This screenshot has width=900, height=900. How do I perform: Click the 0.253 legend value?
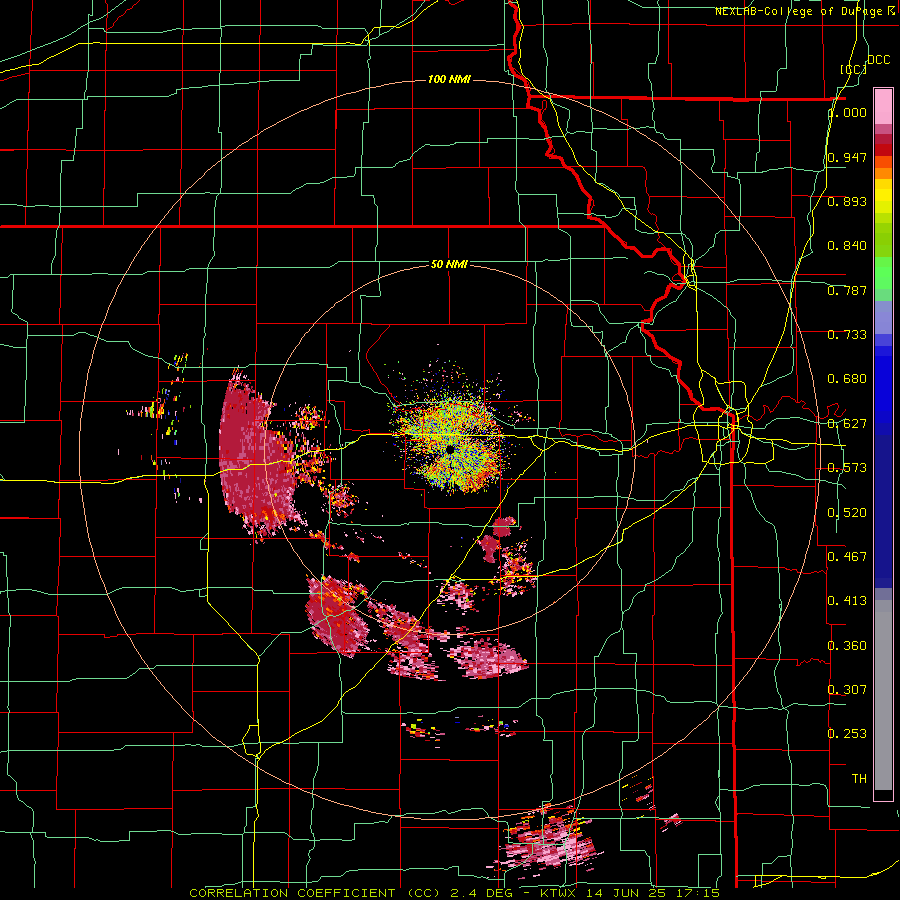pyautogui.click(x=847, y=734)
